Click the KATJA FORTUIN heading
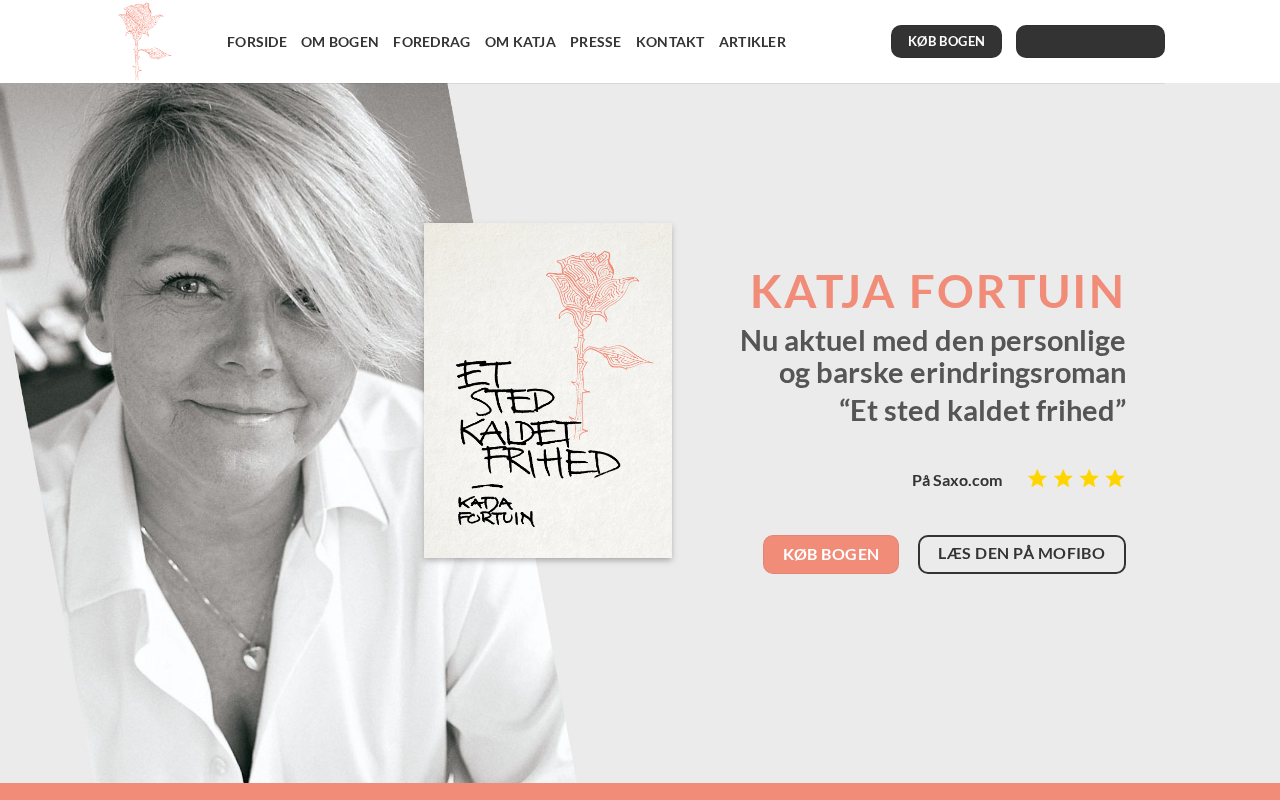Image resolution: width=1280 pixels, height=800 pixels. pos(938,291)
